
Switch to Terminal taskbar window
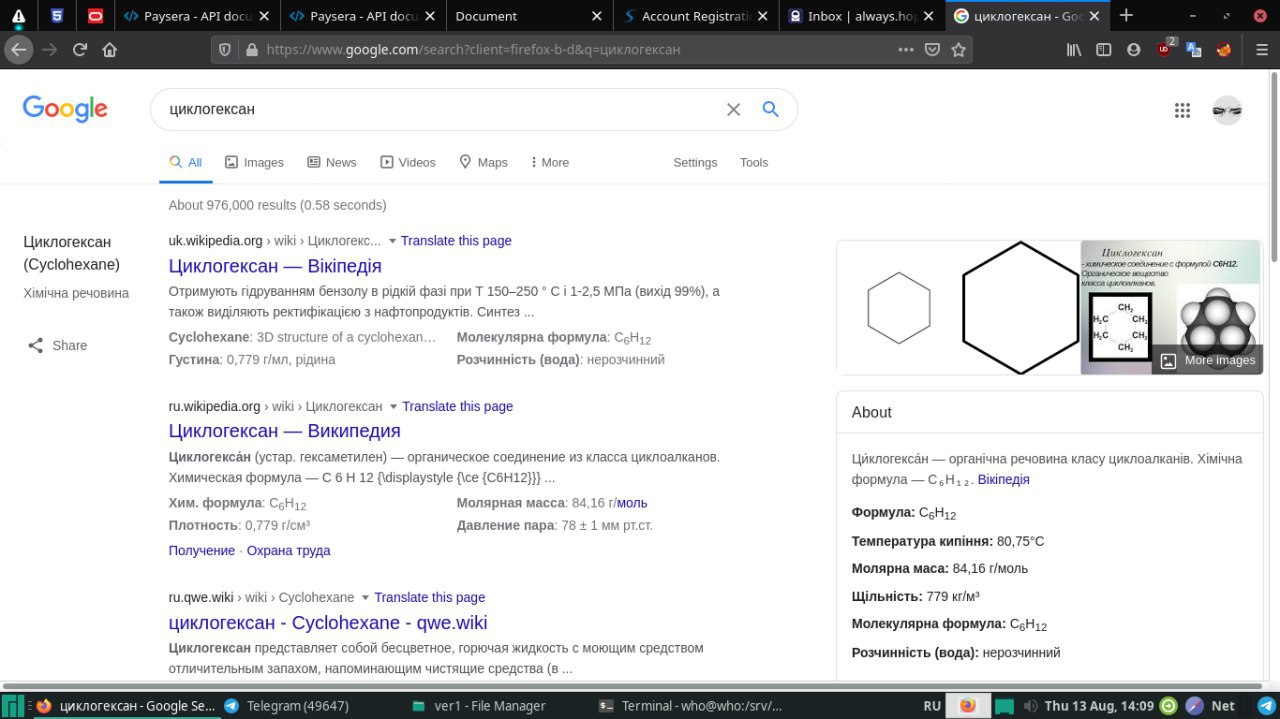pyautogui.click(x=690, y=706)
